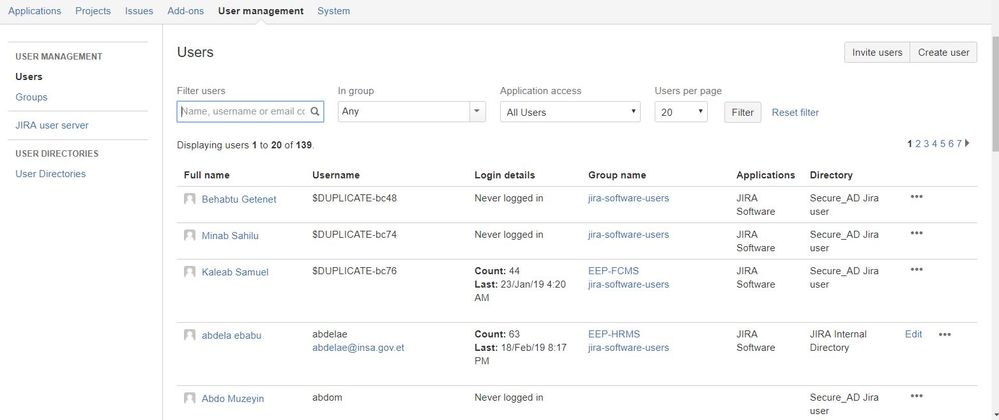Open EEP-HRMS group link
The width and height of the screenshot is (999, 420).
614,334
